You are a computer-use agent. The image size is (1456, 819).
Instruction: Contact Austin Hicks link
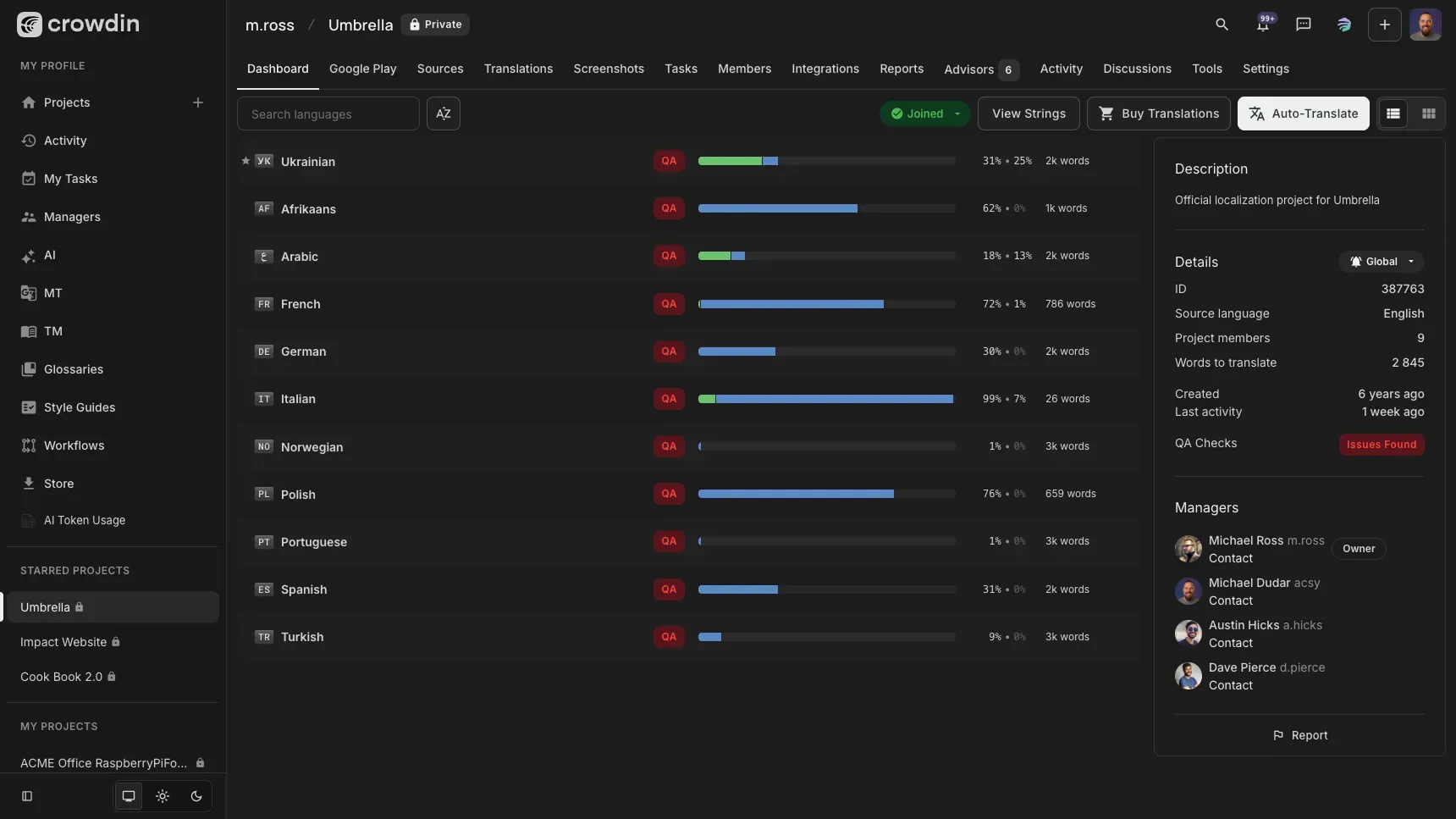pyautogui.click(x=1231, y=643)
